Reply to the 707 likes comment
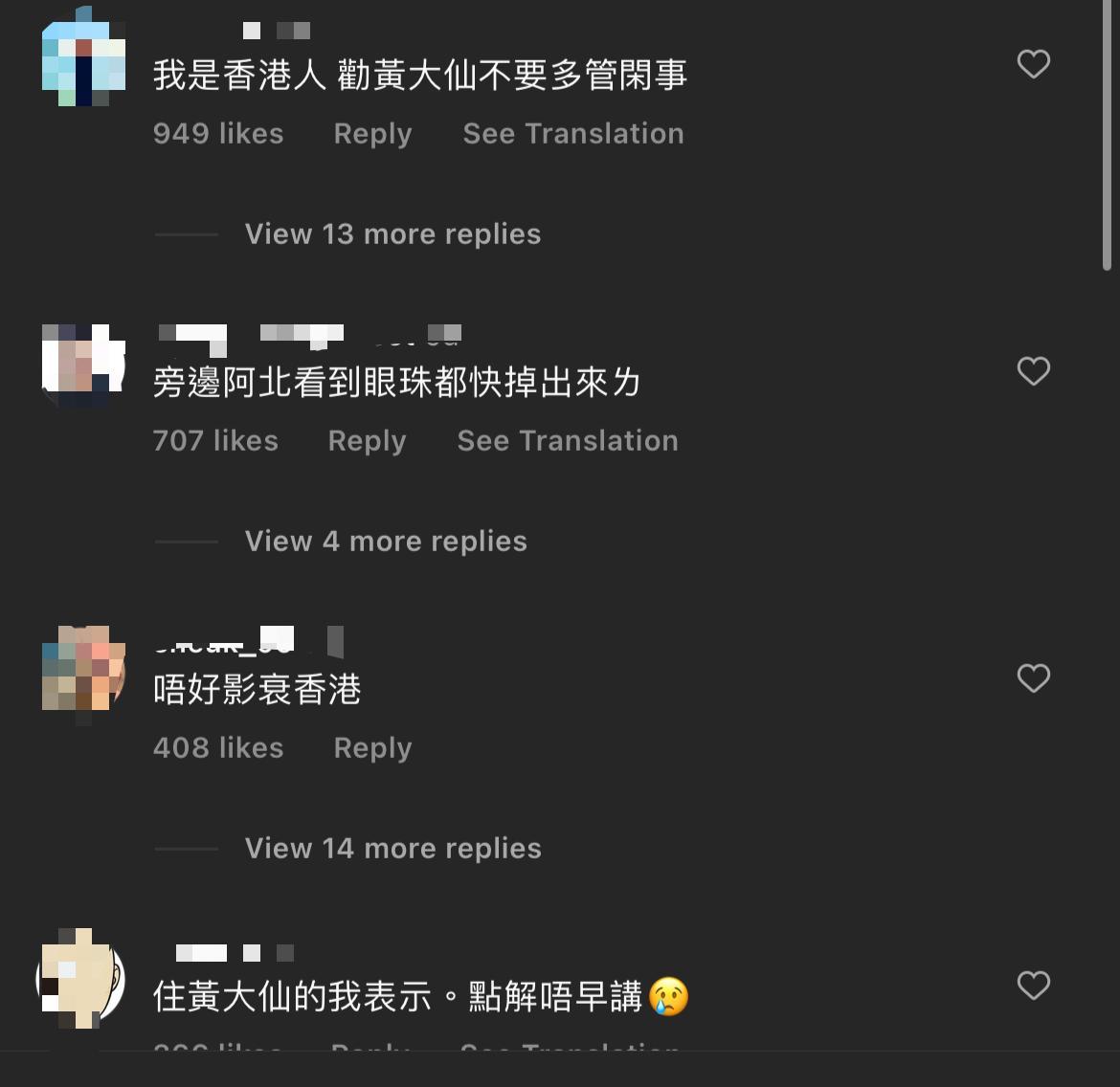The image size is (1120, 1087). point(367,441)
